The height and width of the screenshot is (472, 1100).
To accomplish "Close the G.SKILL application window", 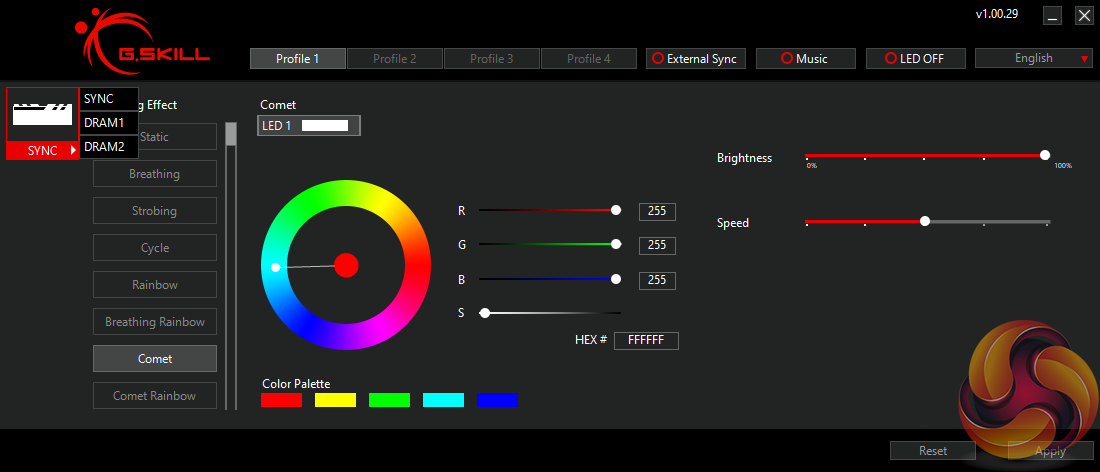I will pos(1084,17).
